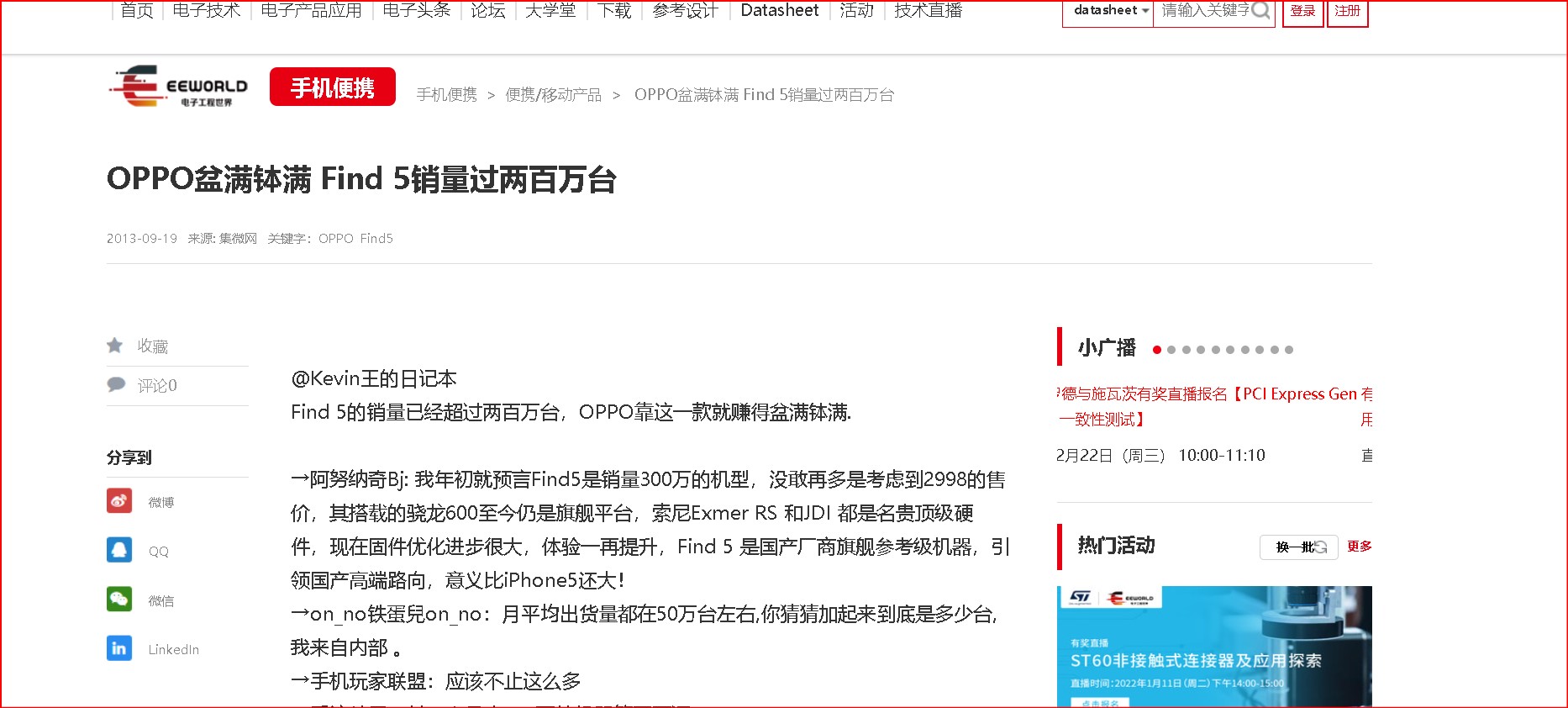
Task: Click the 注册 register button
Action: click(1347, 11)
